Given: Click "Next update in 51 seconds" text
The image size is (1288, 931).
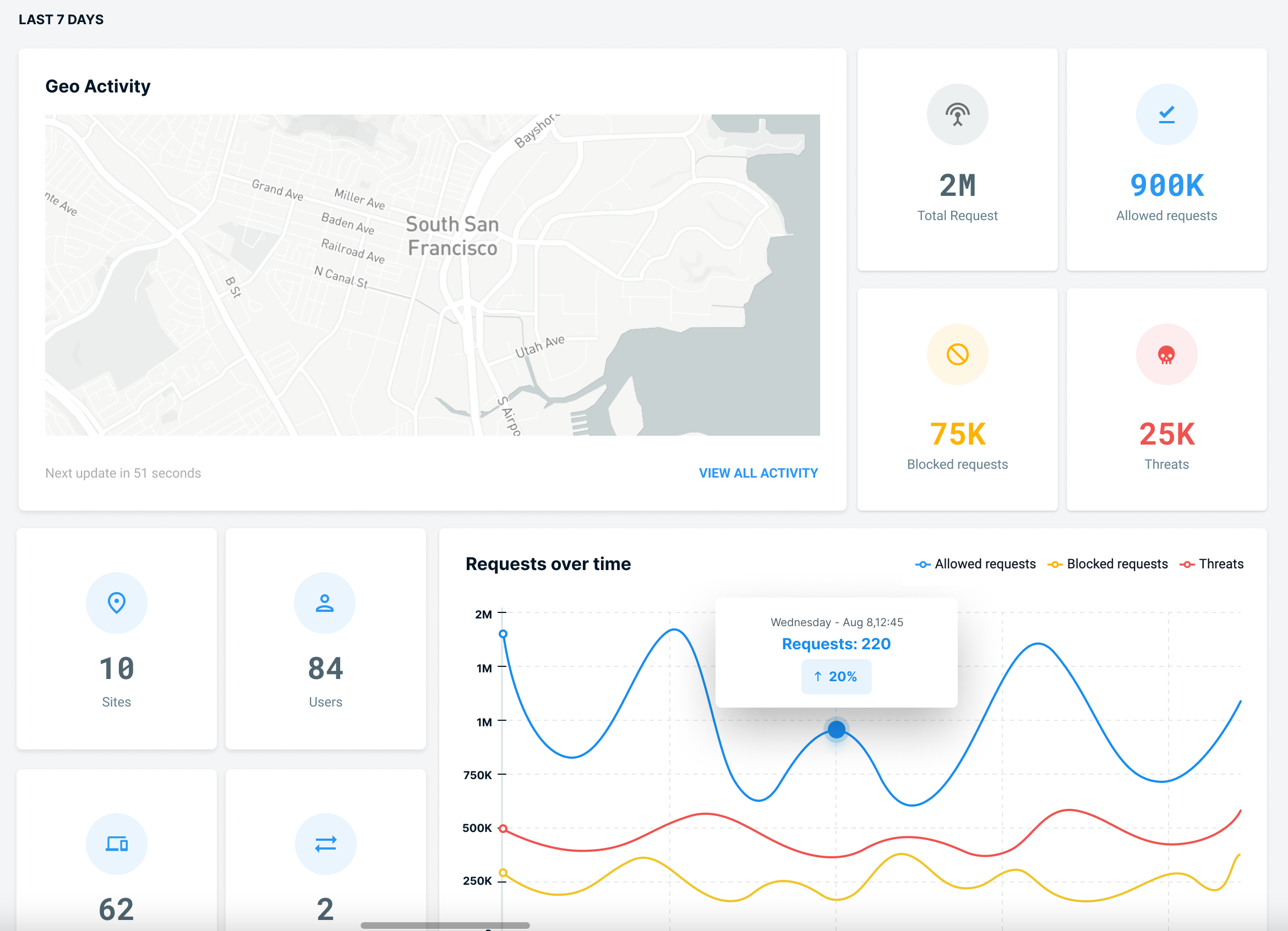Looking at the screenshot, I should click(x=123, y=473).
